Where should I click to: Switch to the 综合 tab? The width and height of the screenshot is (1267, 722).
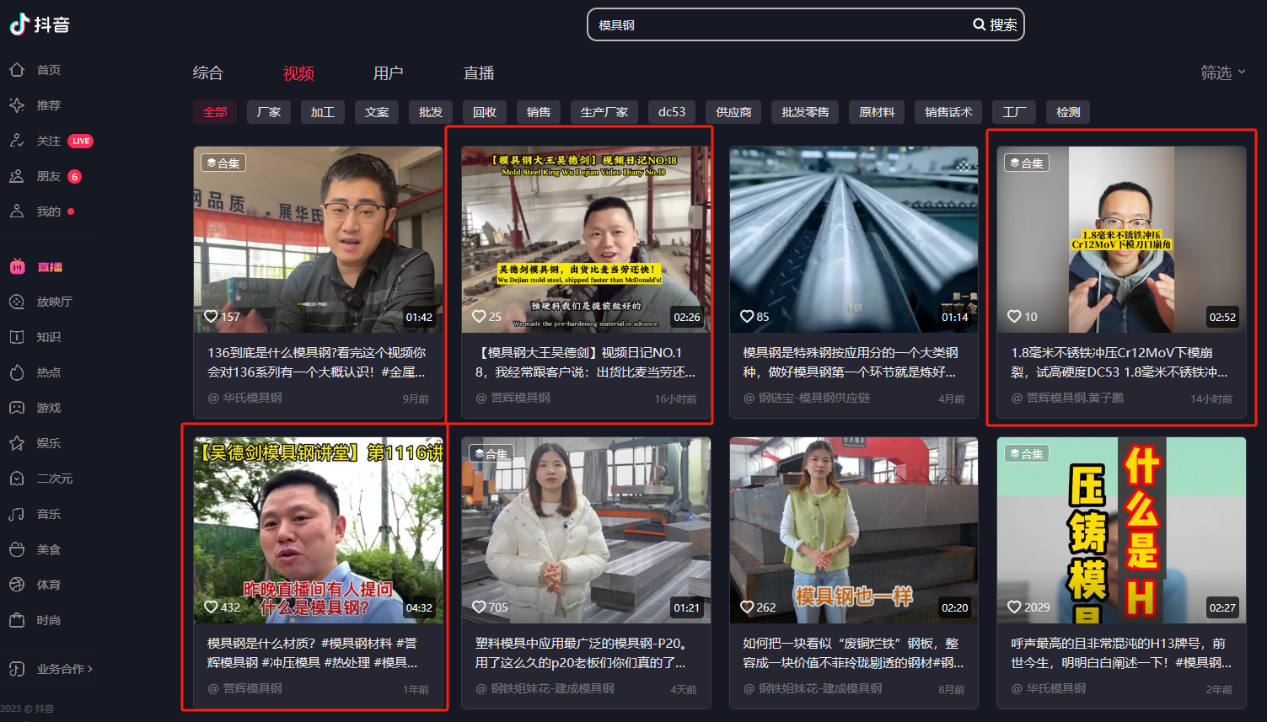point(208,73)
